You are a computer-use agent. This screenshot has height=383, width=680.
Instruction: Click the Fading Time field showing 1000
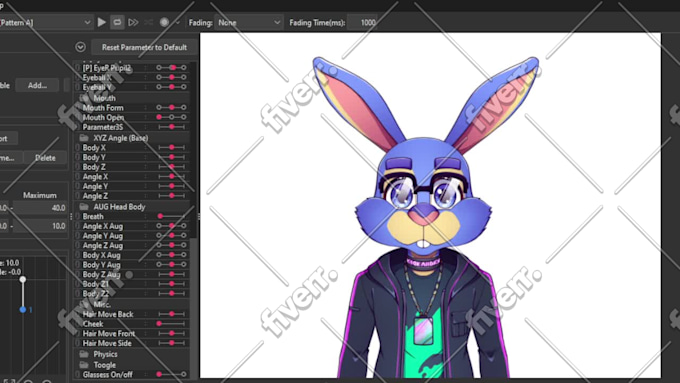[363, 22]
